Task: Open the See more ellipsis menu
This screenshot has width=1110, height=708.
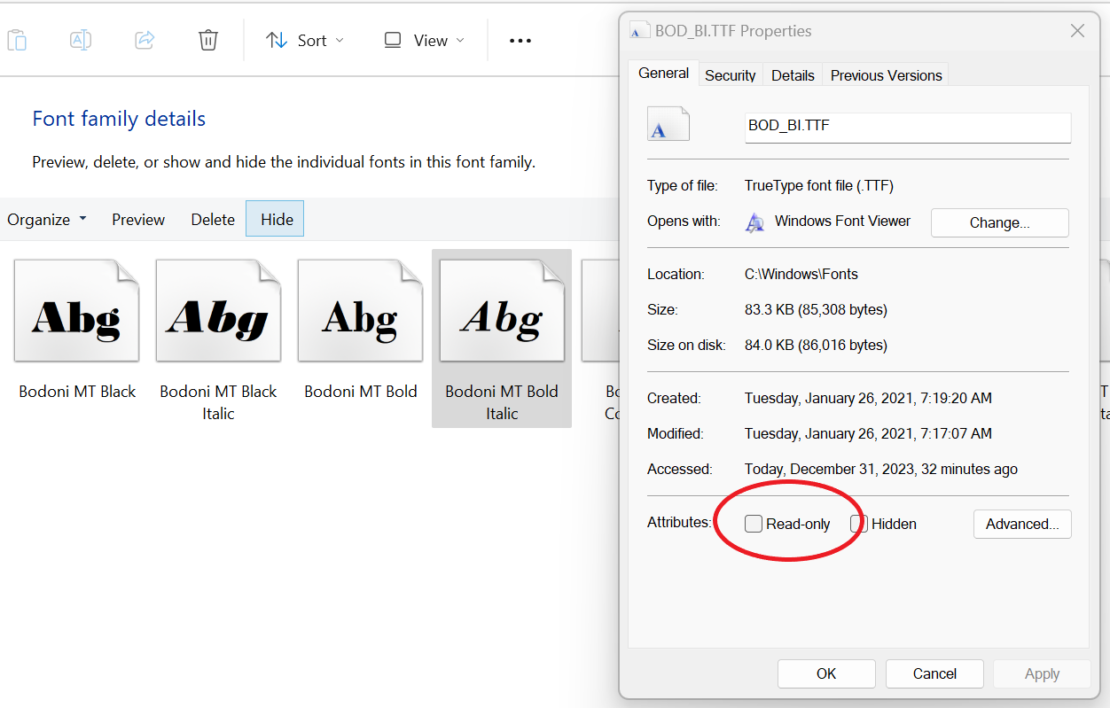Action: coord(520,40)
